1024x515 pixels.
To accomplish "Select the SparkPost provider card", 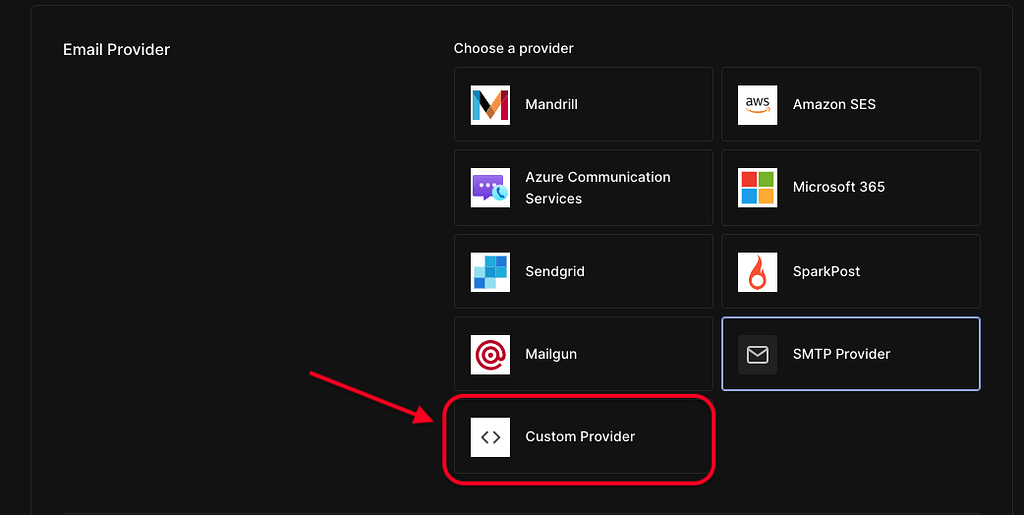I will coord(851,272).
